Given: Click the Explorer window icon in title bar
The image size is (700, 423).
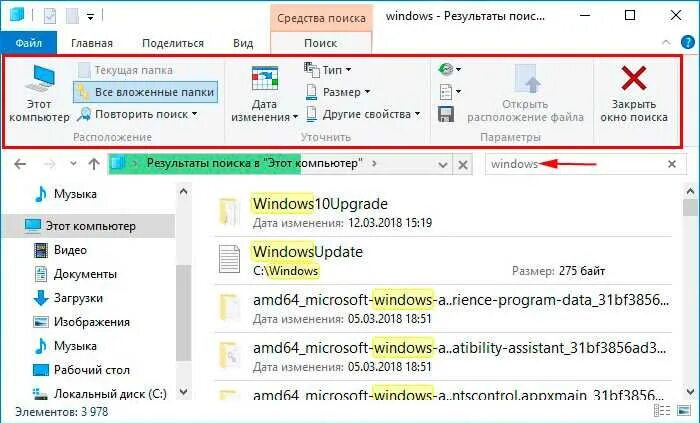Looking at the screenshot, I should (17, 15).
